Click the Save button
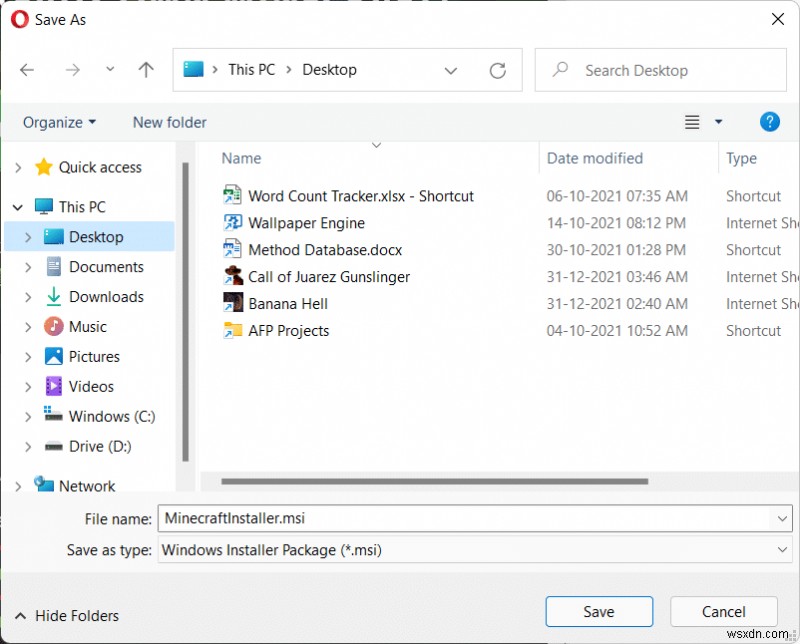Screen dimensions: 800x644 point(599,611)
